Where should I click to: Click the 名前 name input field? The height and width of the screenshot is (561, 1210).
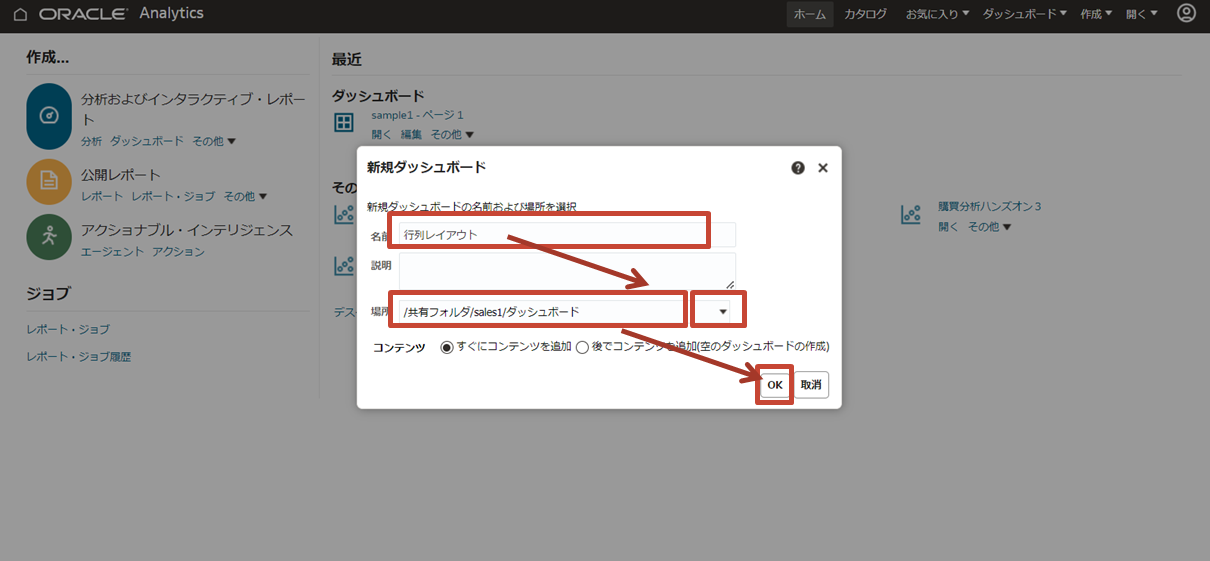(x=567, y=234)
